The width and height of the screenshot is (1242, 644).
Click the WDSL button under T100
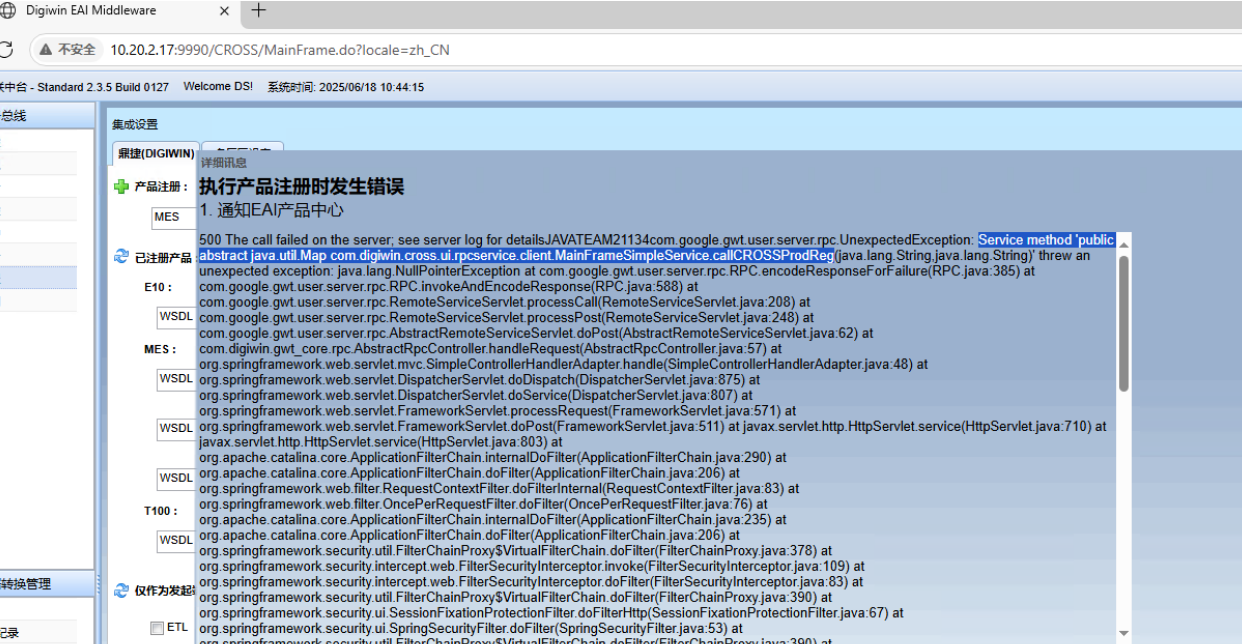[176, 540]
